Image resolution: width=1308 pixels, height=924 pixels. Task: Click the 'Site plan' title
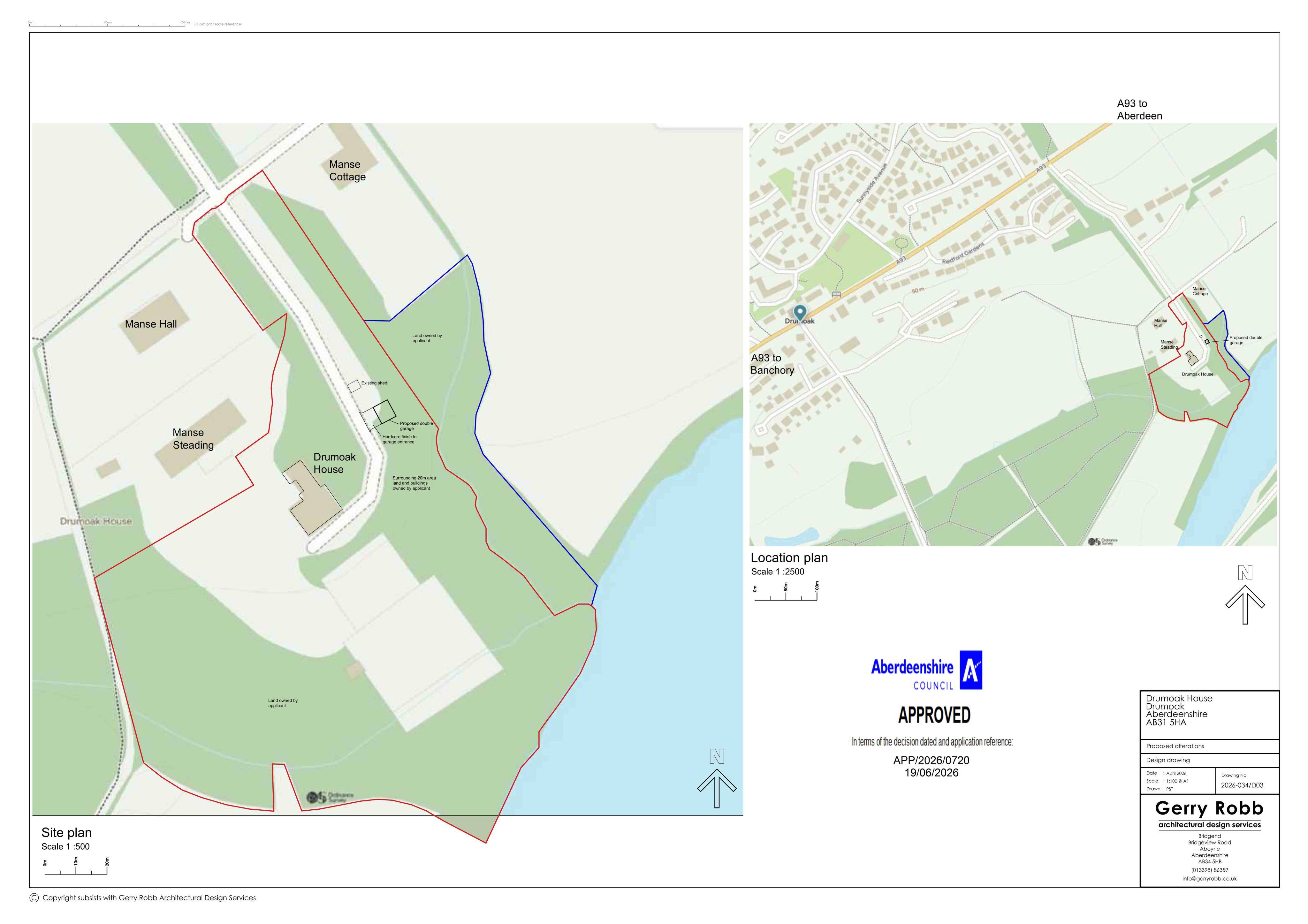click(67, 832)
